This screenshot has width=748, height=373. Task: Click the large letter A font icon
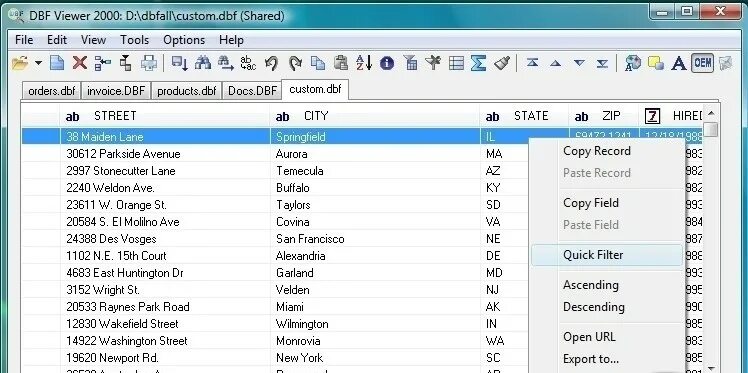tap(678, 63)
